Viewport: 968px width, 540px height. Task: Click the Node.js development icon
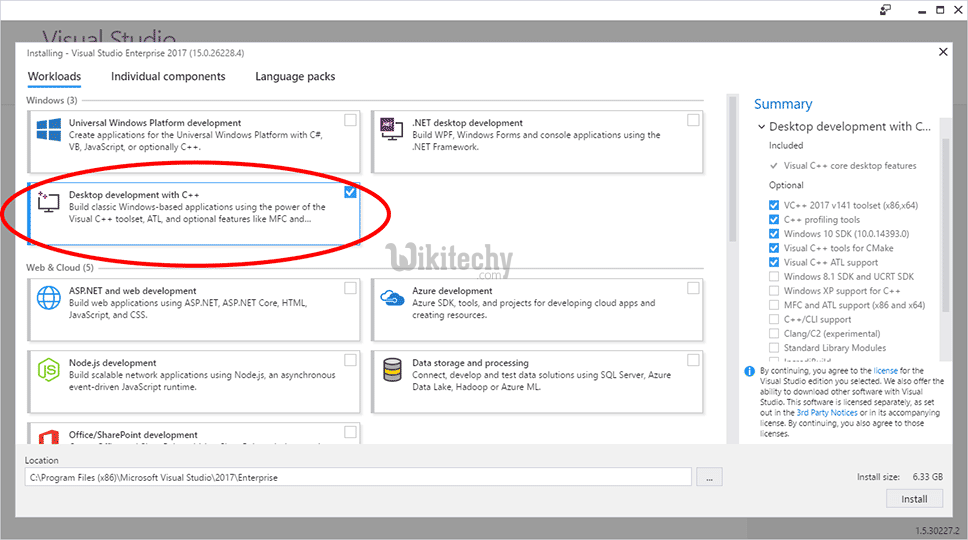49,370
